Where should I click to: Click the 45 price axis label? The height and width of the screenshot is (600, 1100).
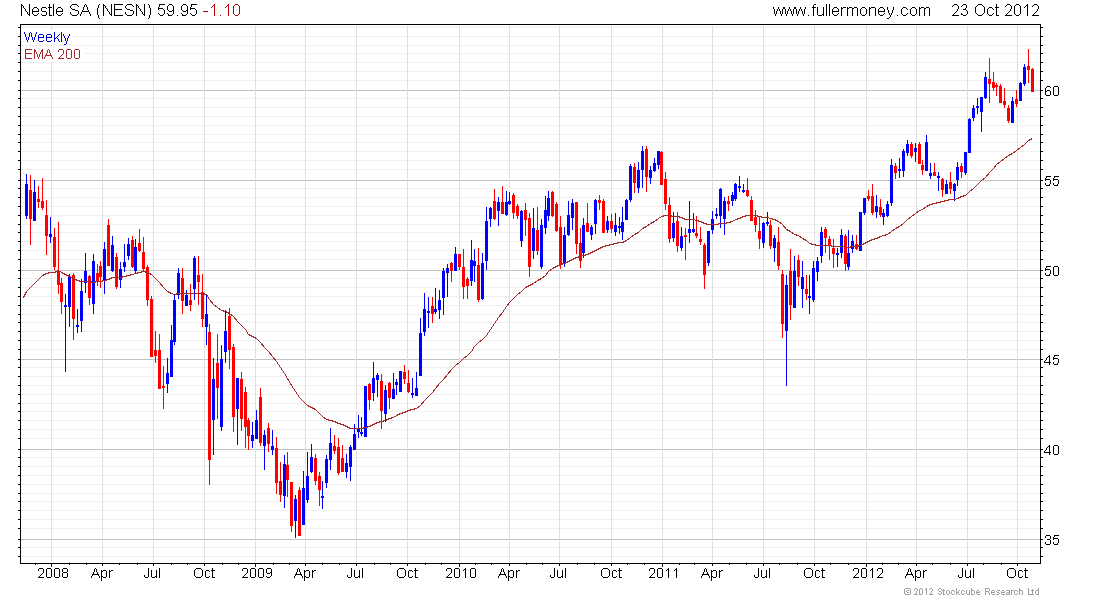(x=1052, y=361)
